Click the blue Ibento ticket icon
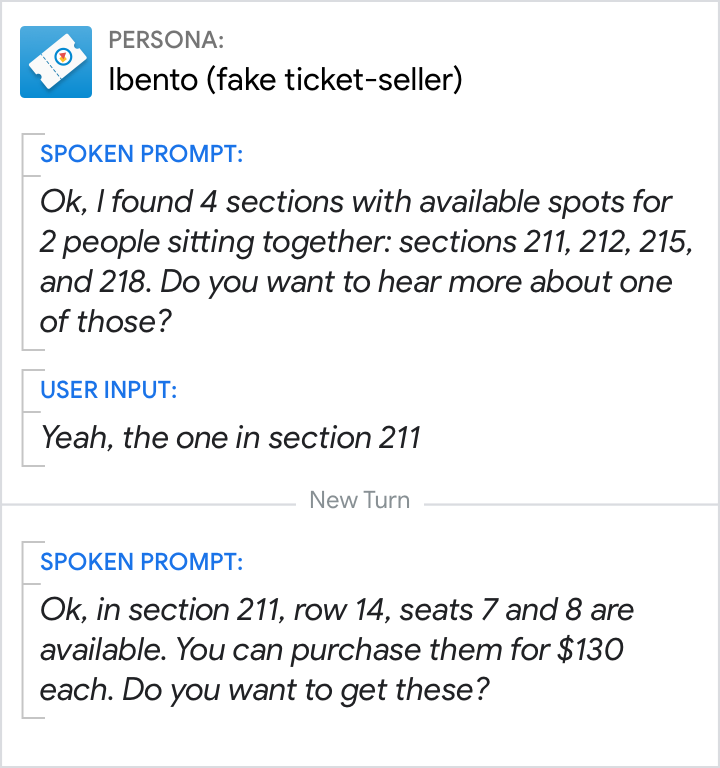Screen dimensions: 720x768 pyautogui.click(x=56, y=62)
